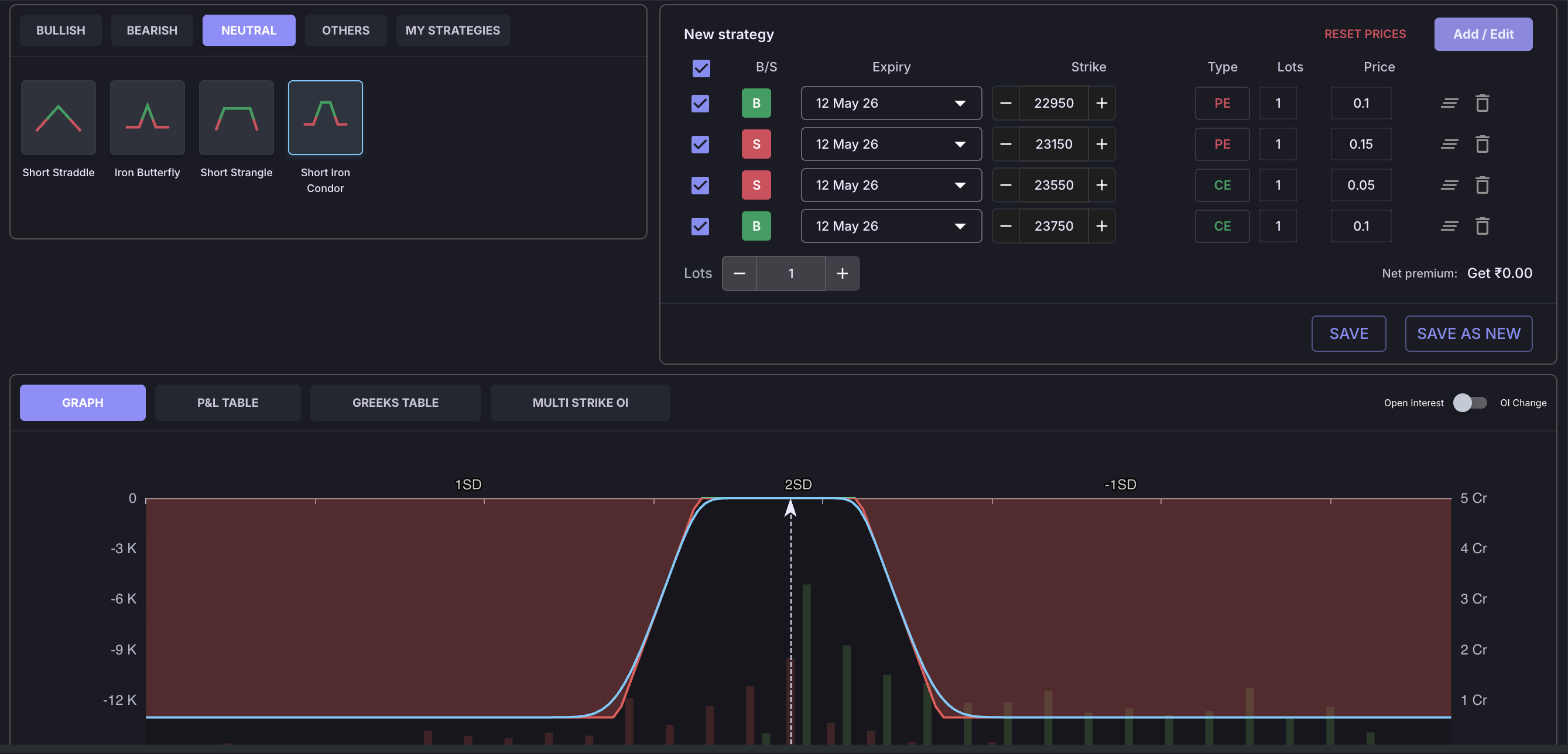Open expiry dropdown for 23750 leg
1568x754 pixels.
click(891, 227)
